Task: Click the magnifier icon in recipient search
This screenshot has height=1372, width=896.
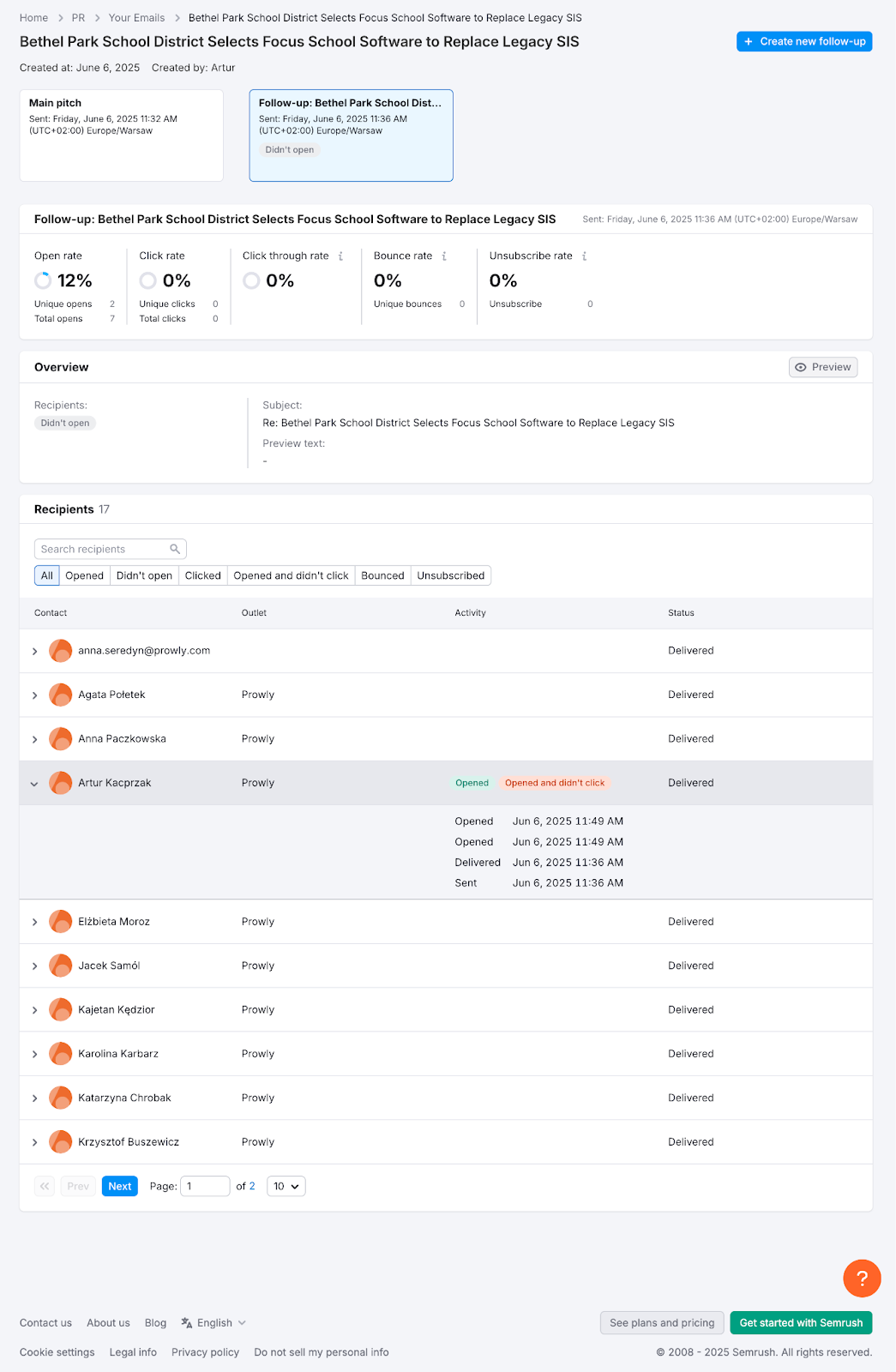Action: [175, 549]
